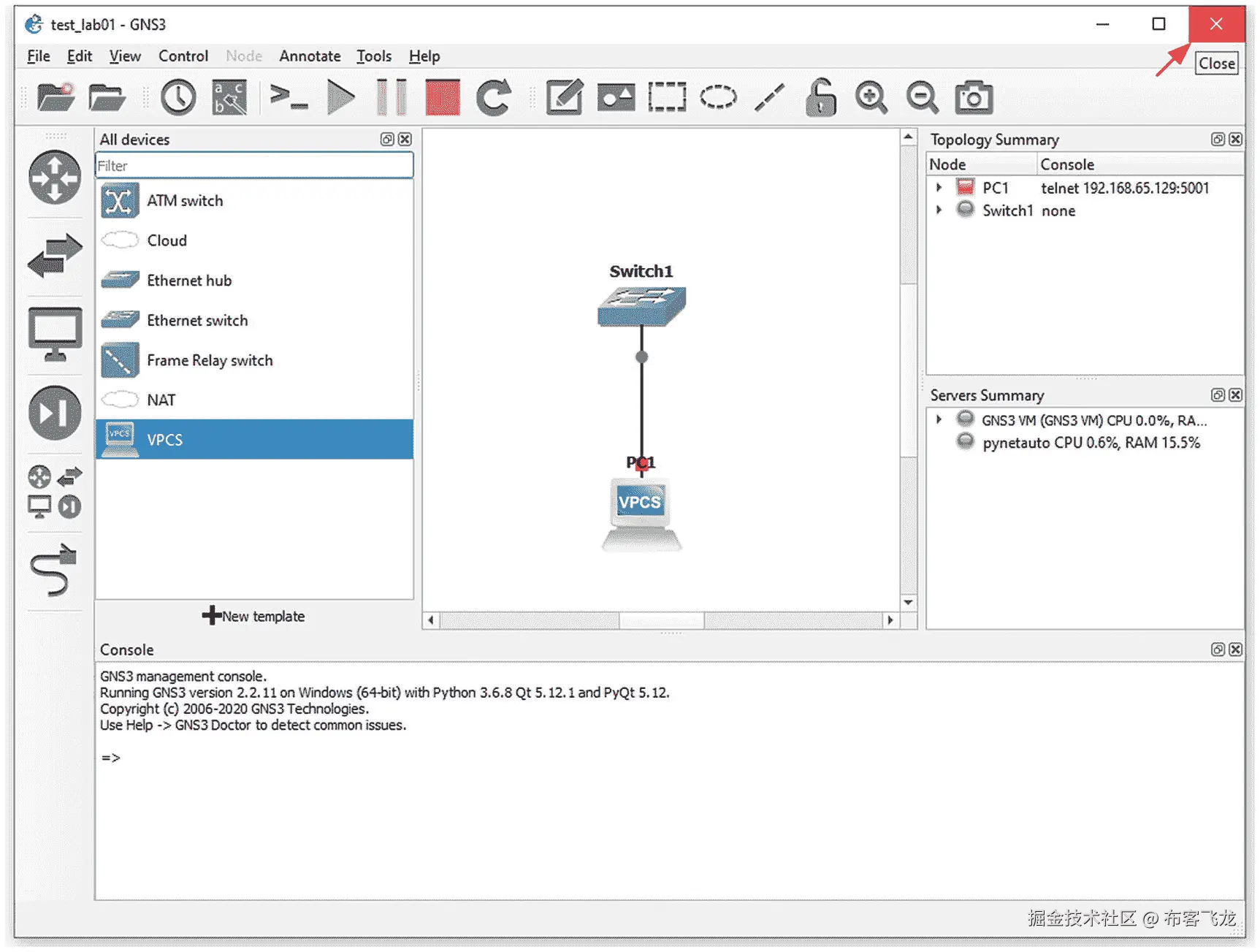
Task: Click the PC1 VPCS device on canvas
Action: click(641, 514)
